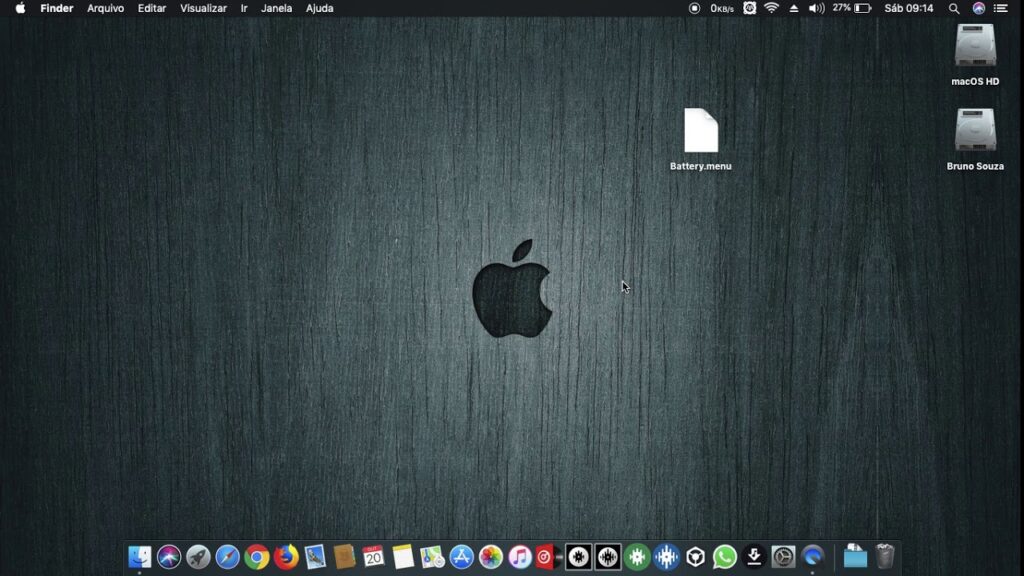
Task: Launch WhatsApp from the Dock
Action: pyautogui.click(x=725, y=557)
